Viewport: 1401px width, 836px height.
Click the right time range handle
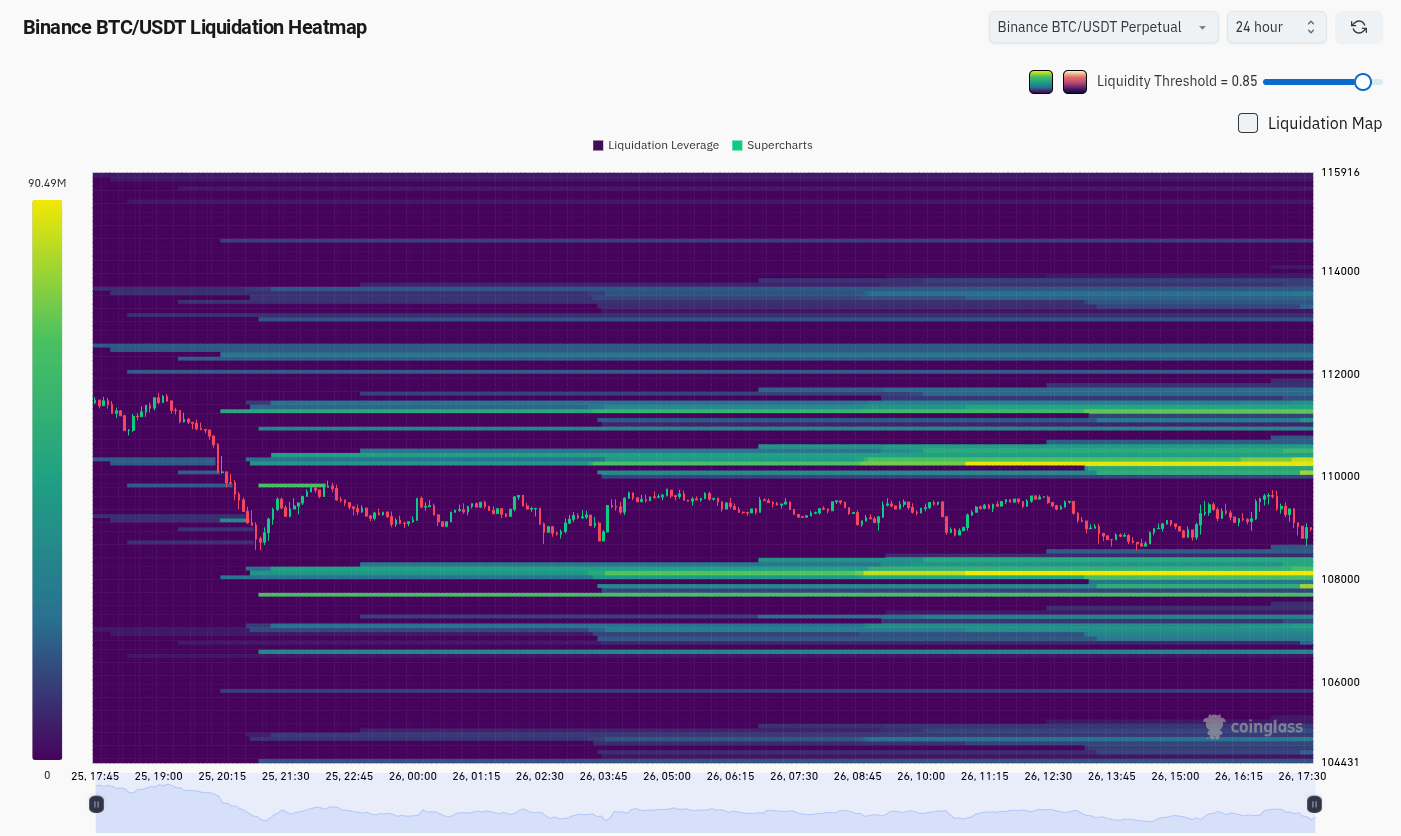(x=1314, y=804)
